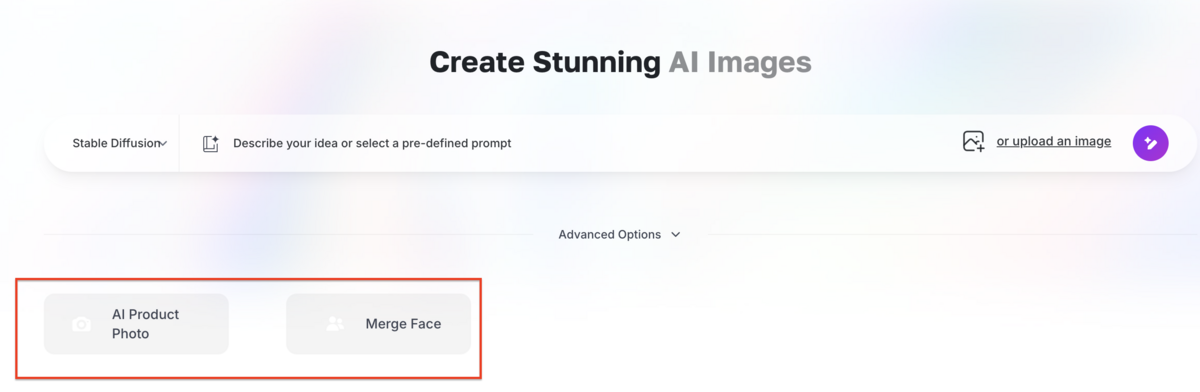Click the people icon in Merge Face

click(335, 324)
